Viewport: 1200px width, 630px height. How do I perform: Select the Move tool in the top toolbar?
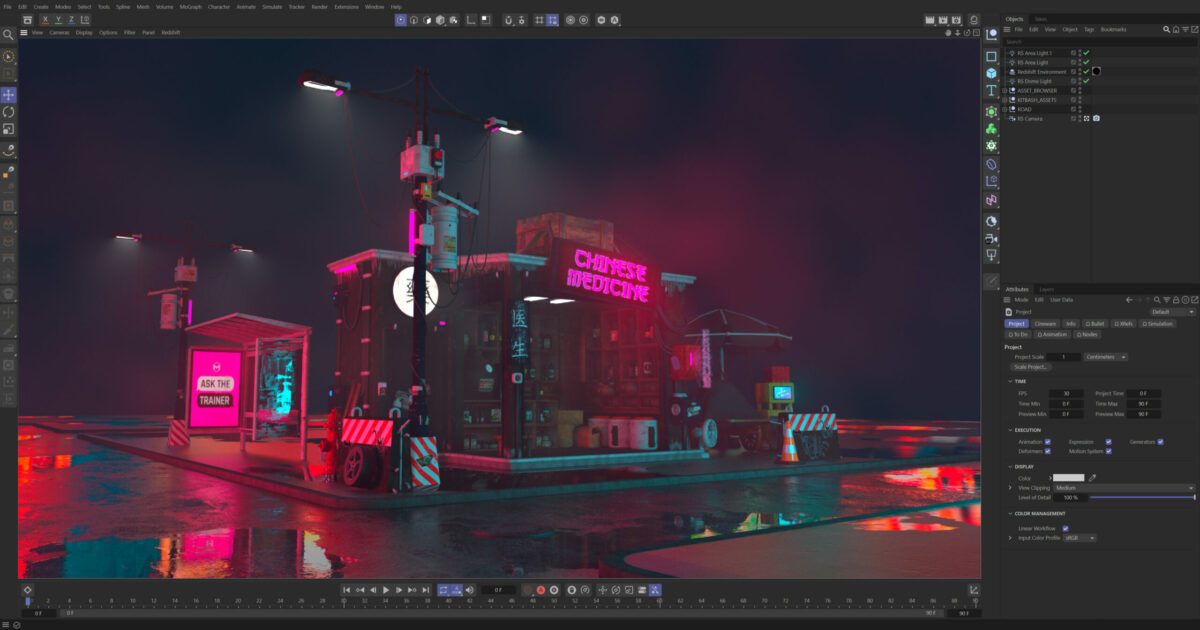(x=8, y=96)
